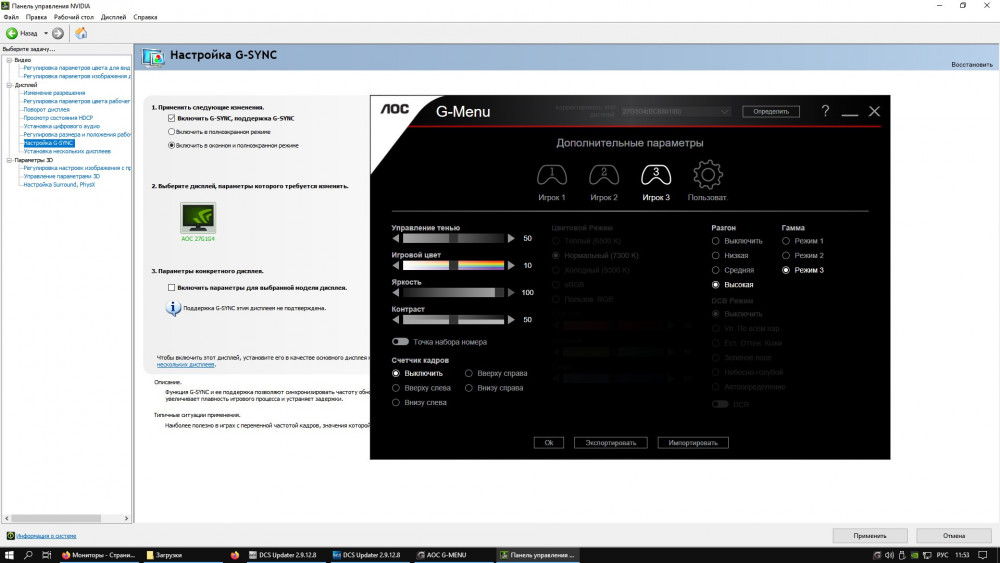Click the info icon beside G-SYNC support note
The height and width of the screenshot is (563, 1000).
pos(173,308)
